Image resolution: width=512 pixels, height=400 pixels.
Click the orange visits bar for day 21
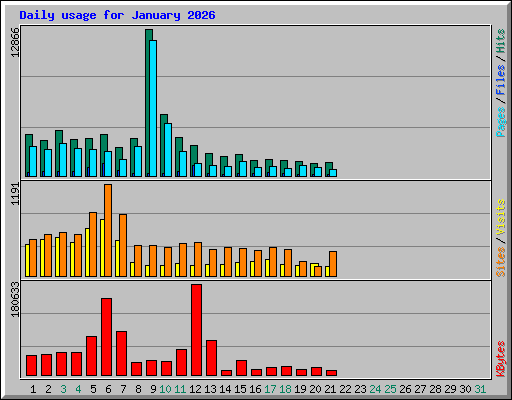[333, 264]
